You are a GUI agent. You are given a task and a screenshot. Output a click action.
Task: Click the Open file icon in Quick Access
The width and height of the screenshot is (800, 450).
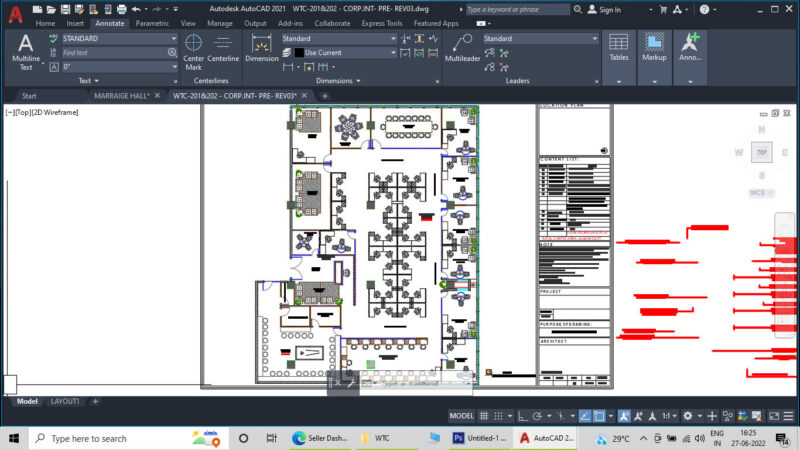coord(51,9)
